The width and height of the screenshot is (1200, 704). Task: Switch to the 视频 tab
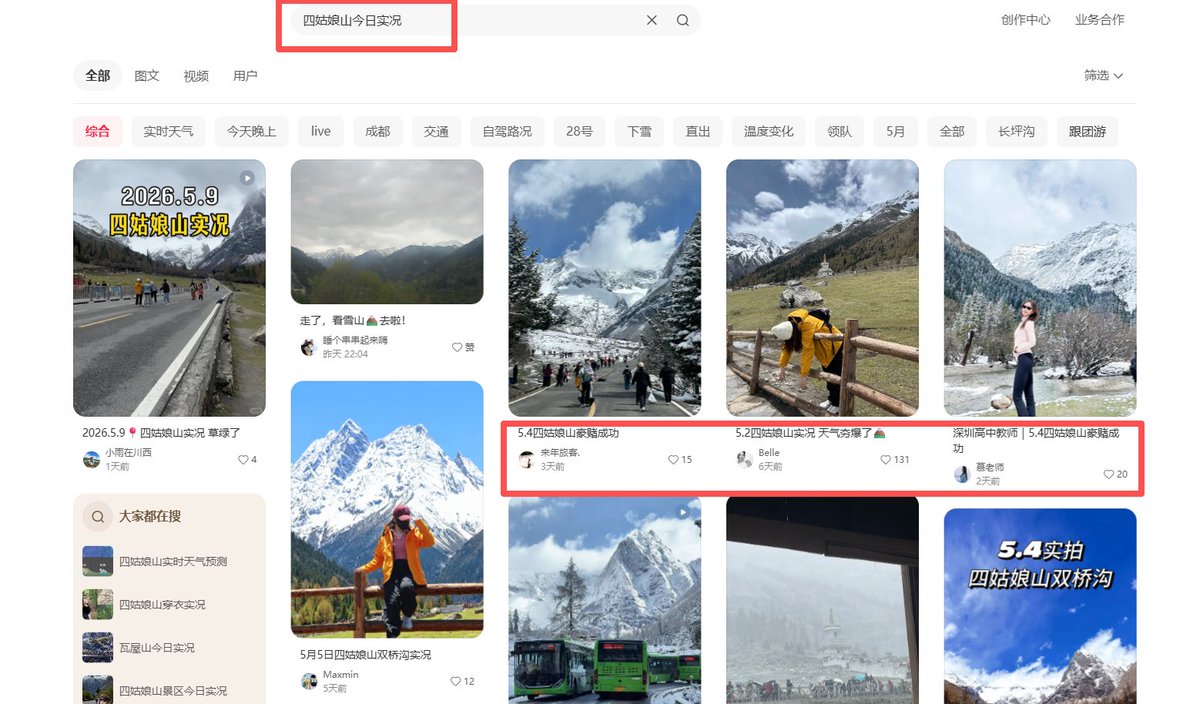[x=196, y=76]
